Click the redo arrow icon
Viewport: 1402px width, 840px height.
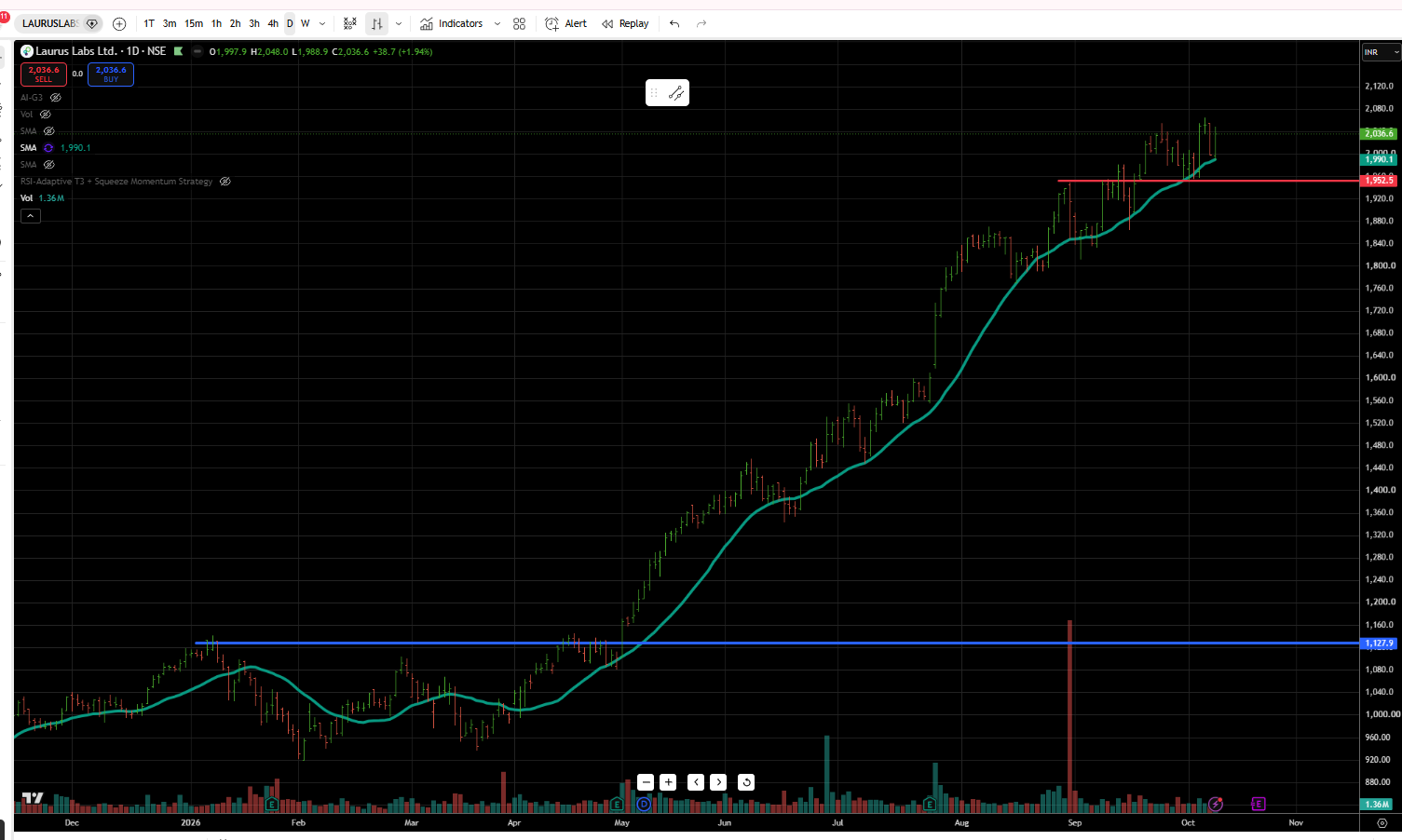(701, 23)
